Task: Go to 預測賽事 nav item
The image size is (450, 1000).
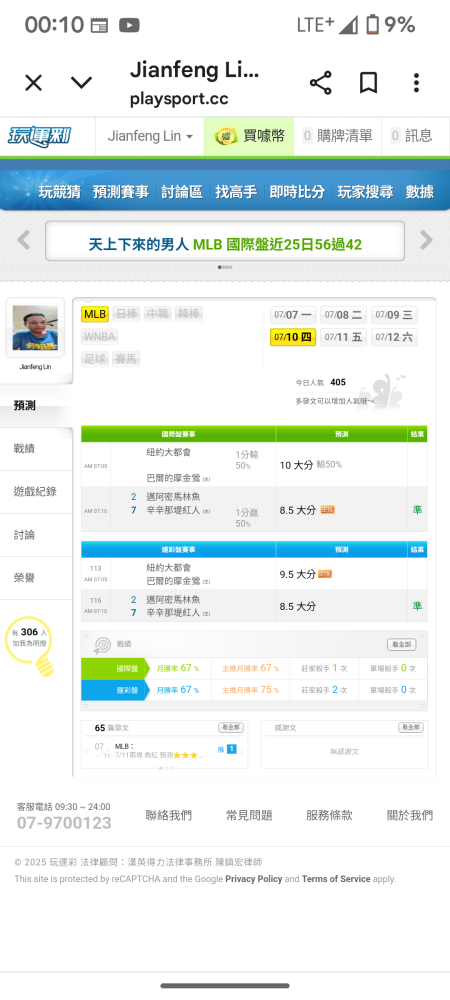Action: click(120, 191)
